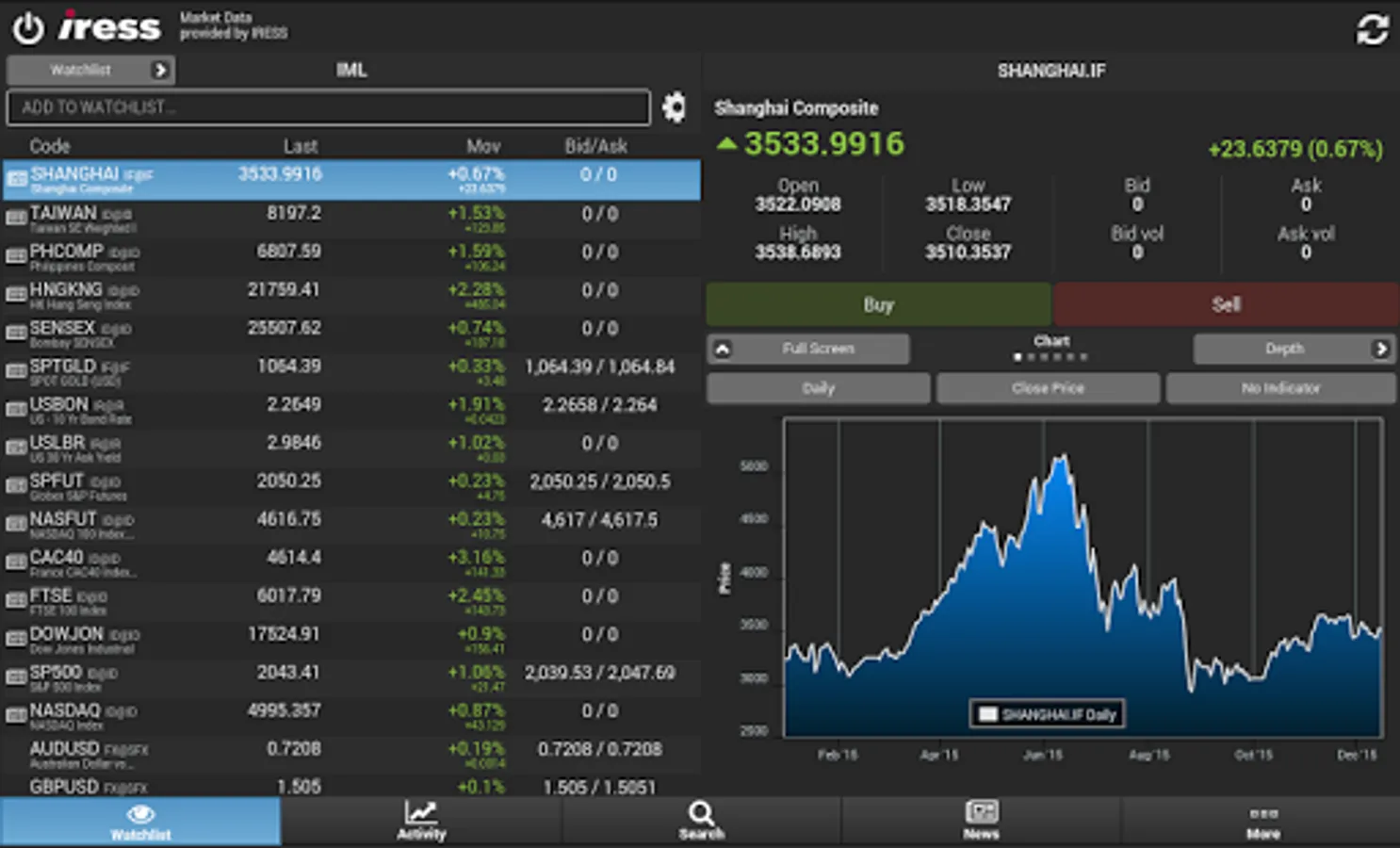Click the row icon beside SHANGHAI
The width and height of the screenshot is (1400, 848).
pyautogui.click(x=16, y=179)
